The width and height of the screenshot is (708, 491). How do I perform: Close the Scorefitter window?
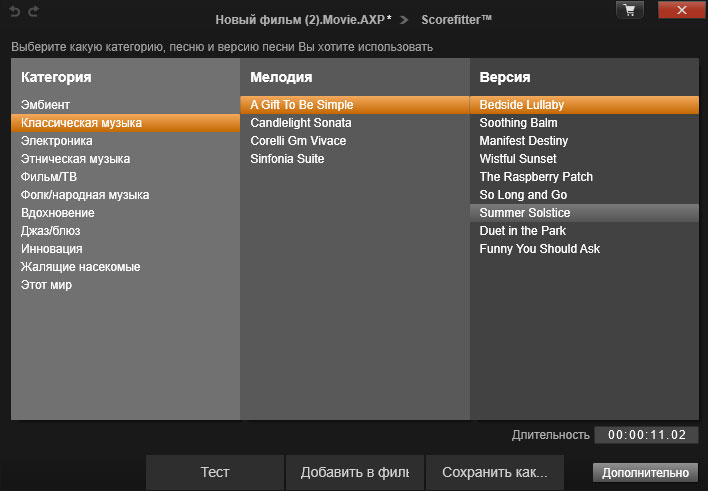(680, 10)
